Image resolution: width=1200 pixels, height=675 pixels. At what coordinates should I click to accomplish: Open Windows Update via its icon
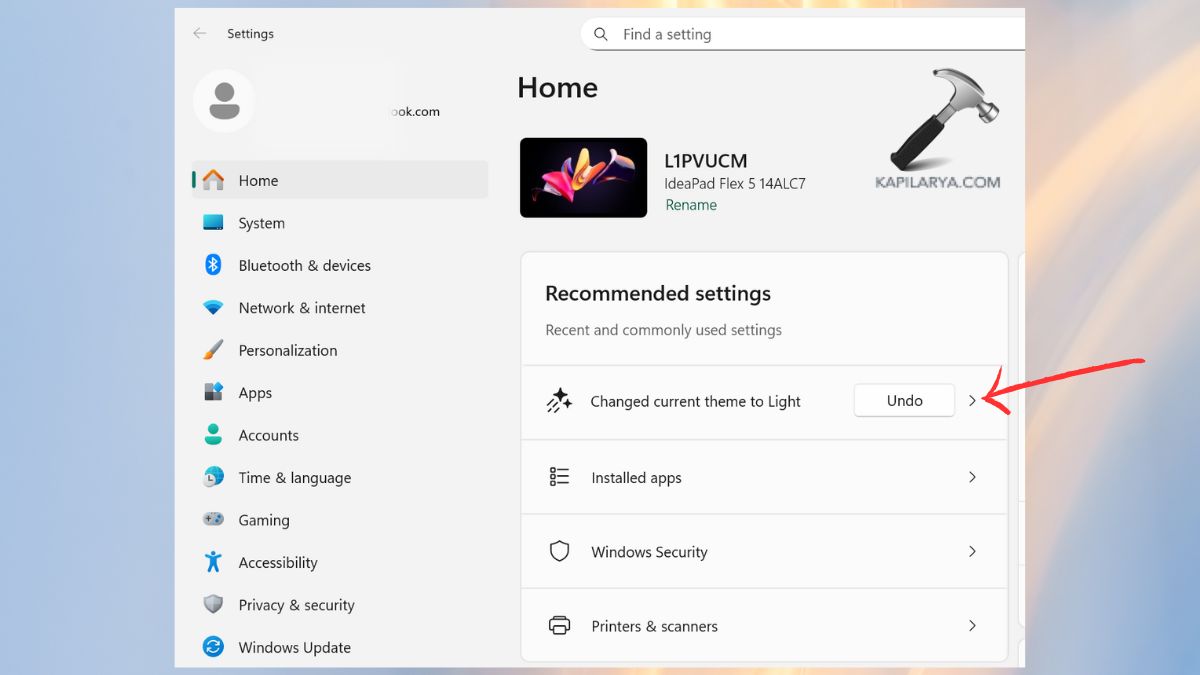[213, 647]
